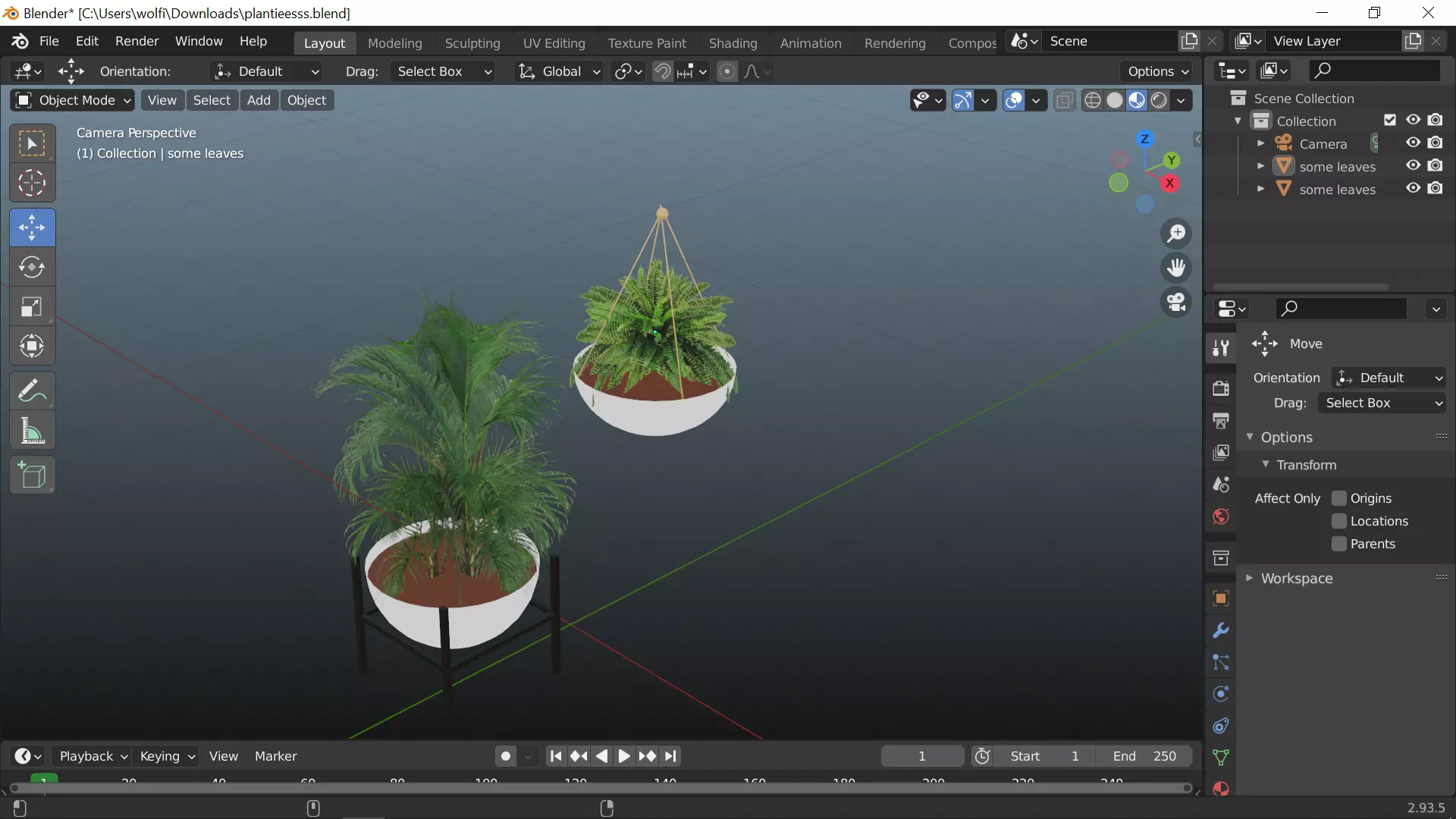The height and width of the screenshot is (819, 1456).
Task: Select the Measure tool
Action: 32,432
